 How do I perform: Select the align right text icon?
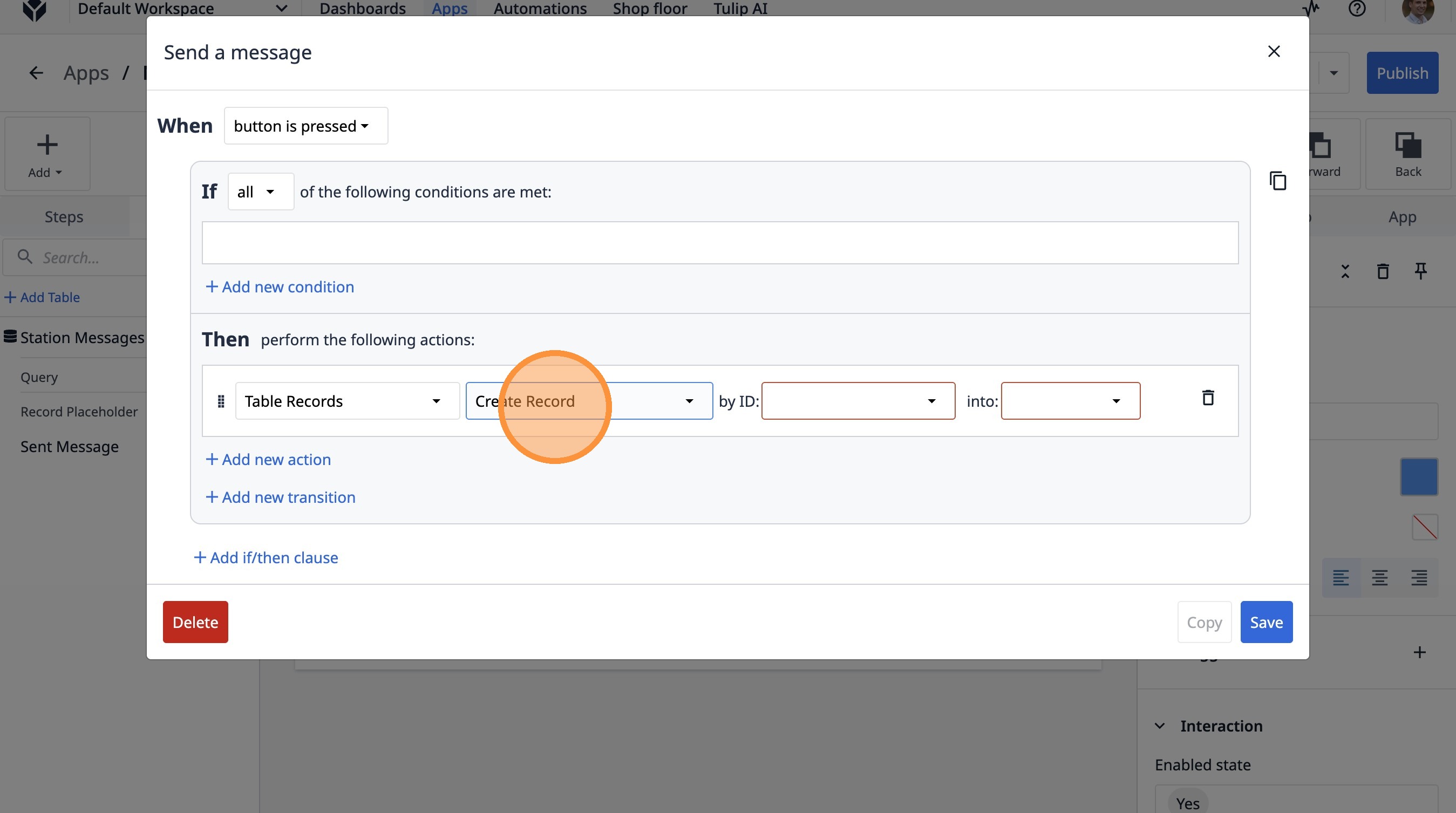(x=1419, y=577)
